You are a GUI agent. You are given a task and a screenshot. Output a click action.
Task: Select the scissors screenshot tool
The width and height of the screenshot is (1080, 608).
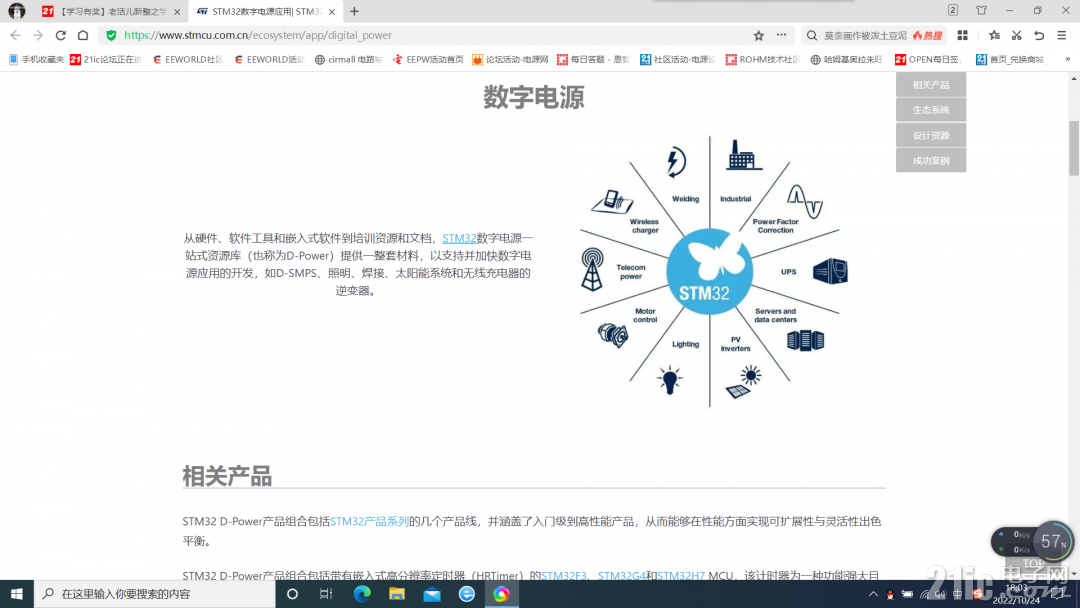(x=1017, y=35)
